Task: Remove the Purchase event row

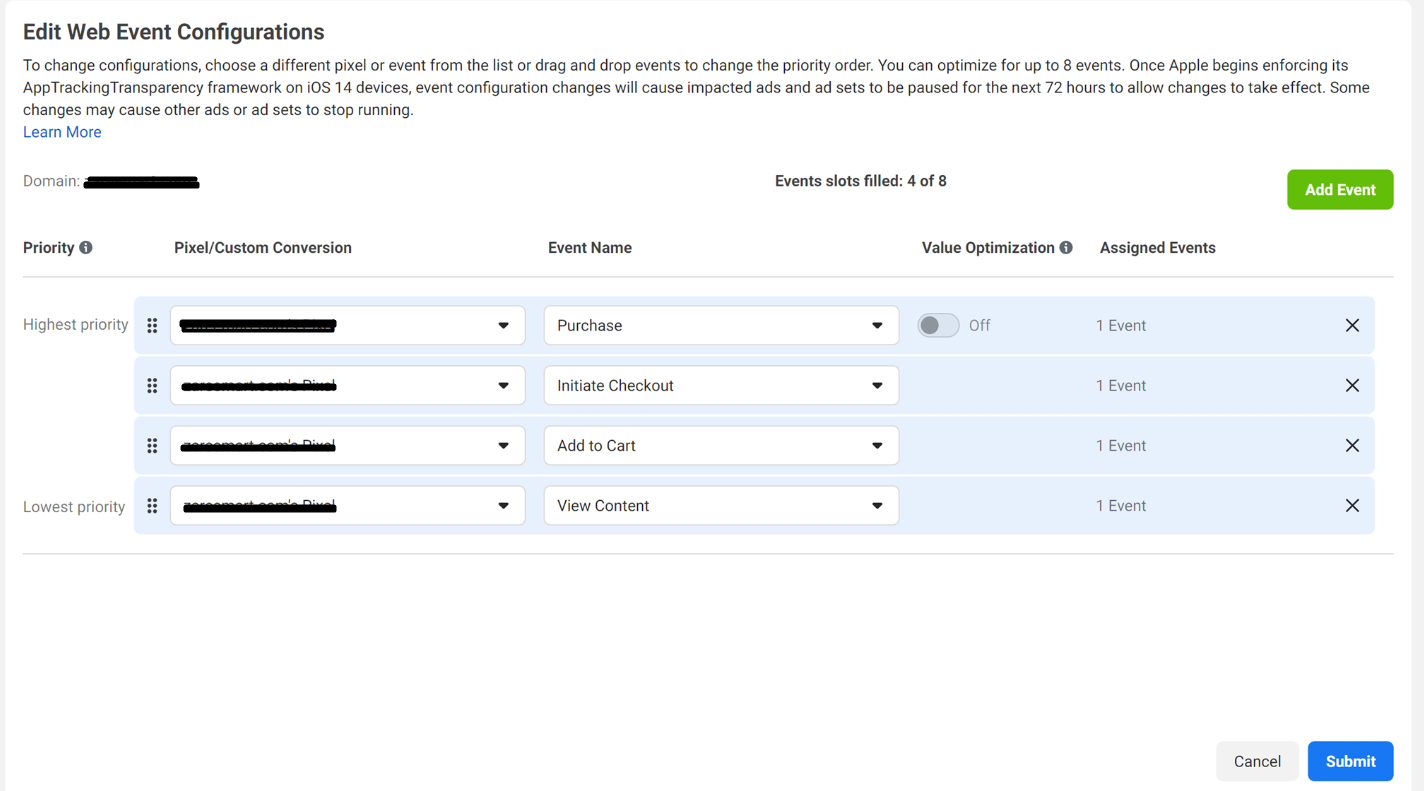Action: (1352, 326)
